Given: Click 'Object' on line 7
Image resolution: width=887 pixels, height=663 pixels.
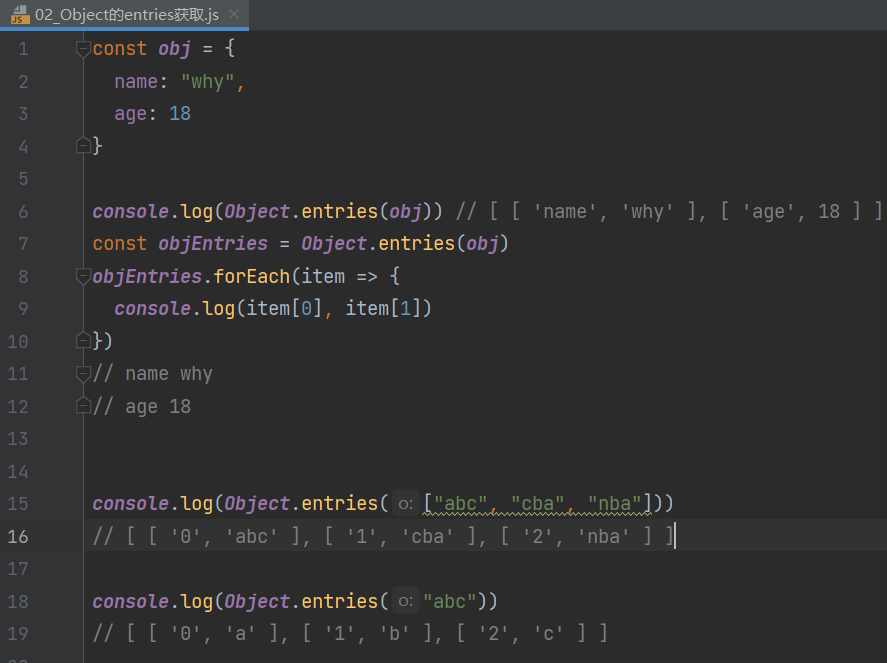Looking at the screenshot, I should [334, 244].
